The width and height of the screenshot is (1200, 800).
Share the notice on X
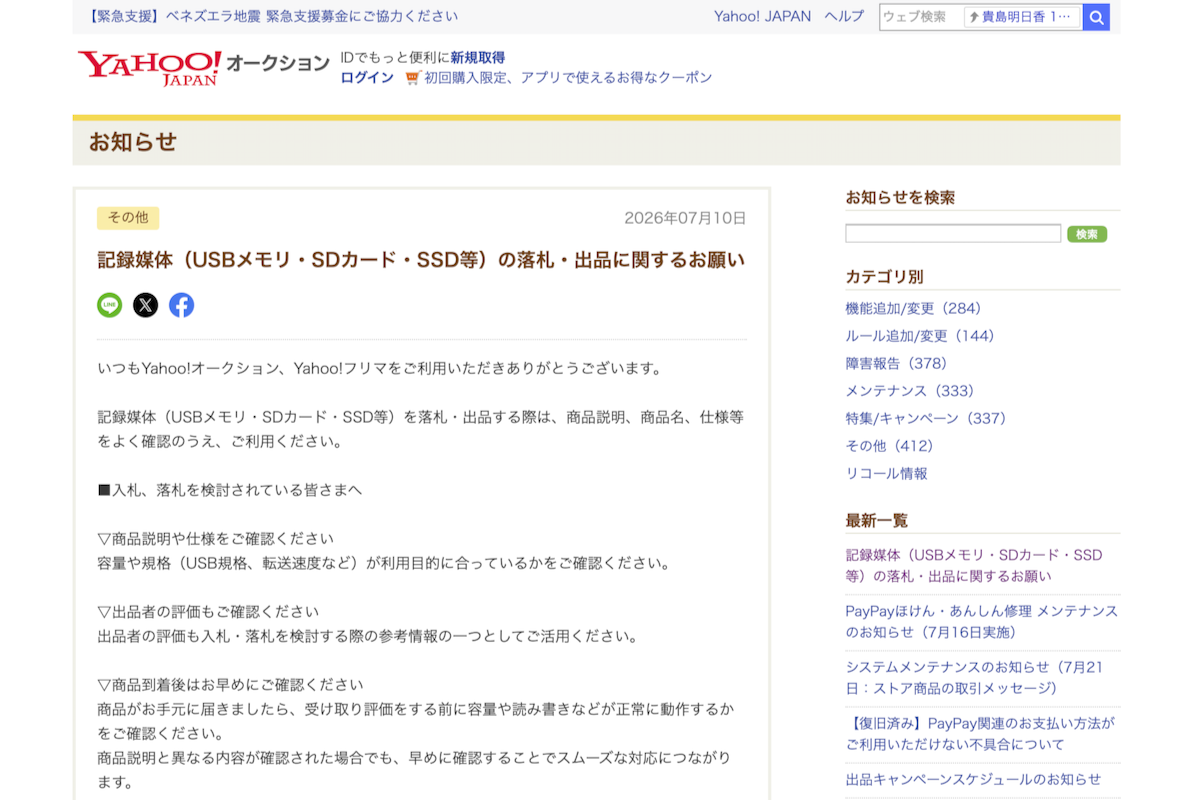tap(146, 305)
